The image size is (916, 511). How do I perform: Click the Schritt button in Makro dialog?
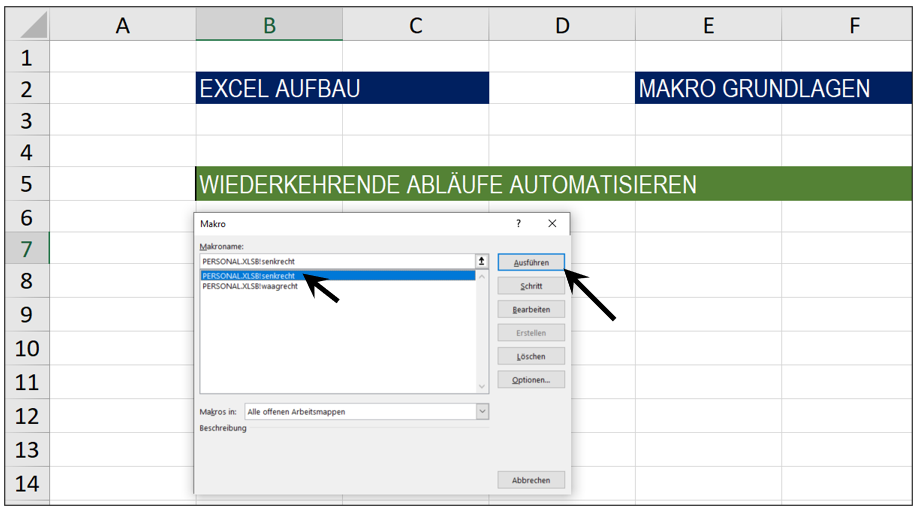point(531,286)
